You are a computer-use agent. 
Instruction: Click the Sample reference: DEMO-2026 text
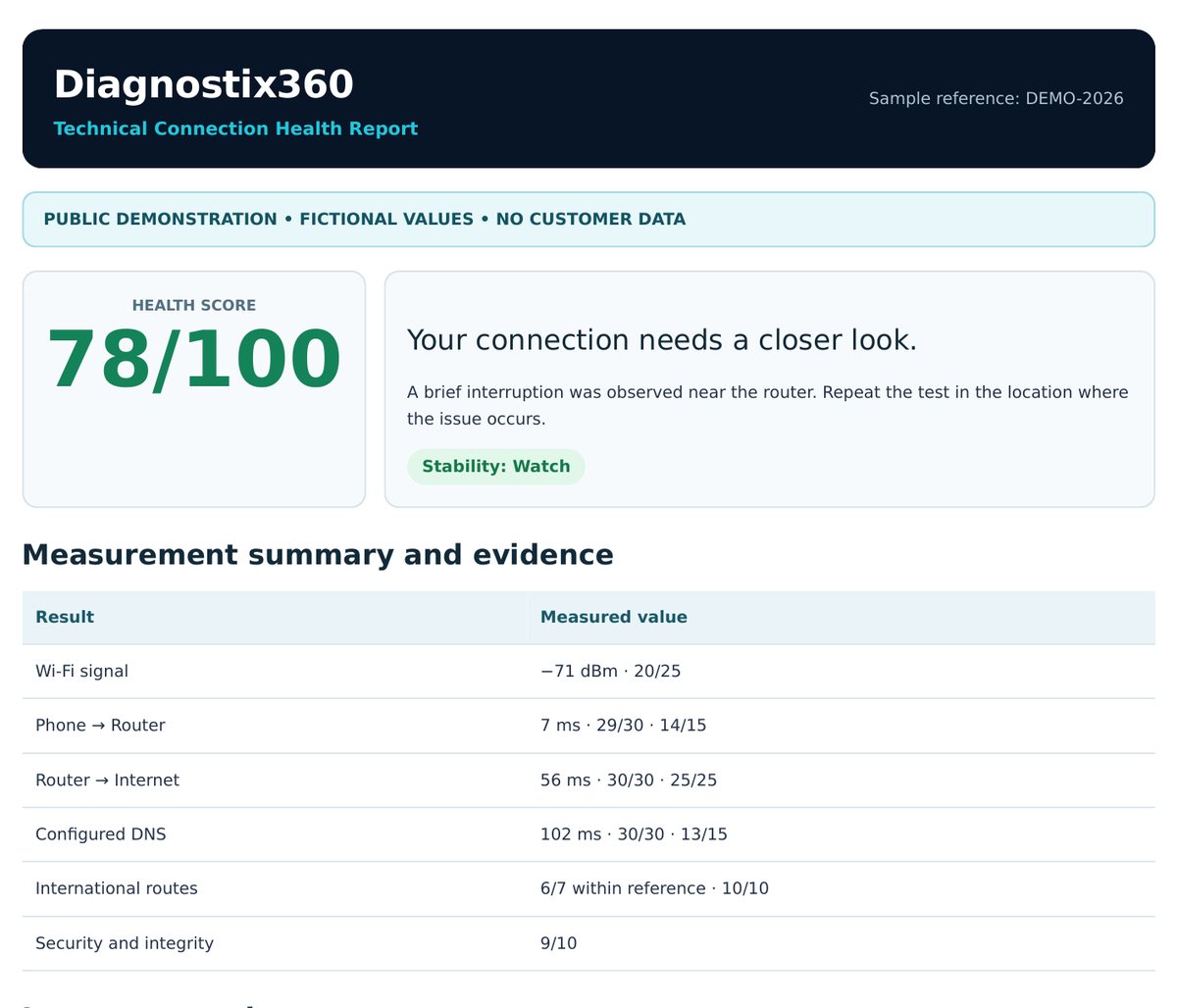[996, 98]
